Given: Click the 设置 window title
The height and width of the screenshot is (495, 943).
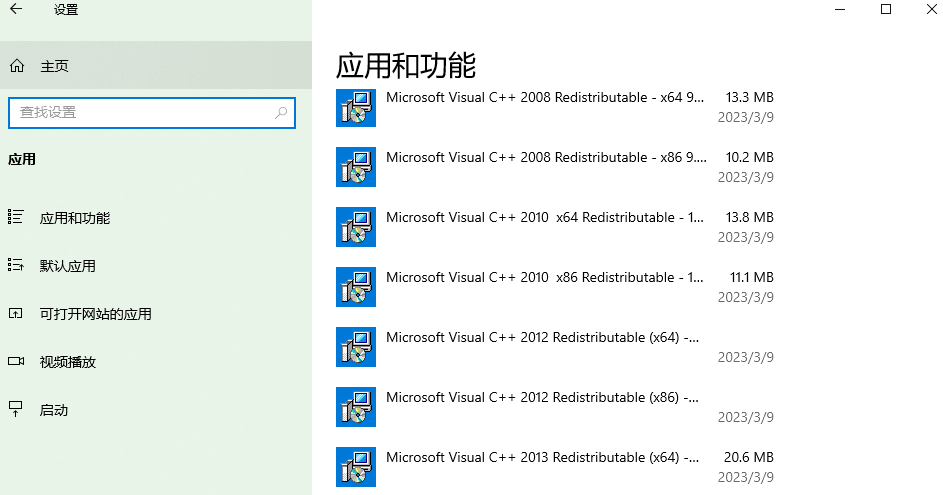Looking at the screenshot, I should [66, 10].
